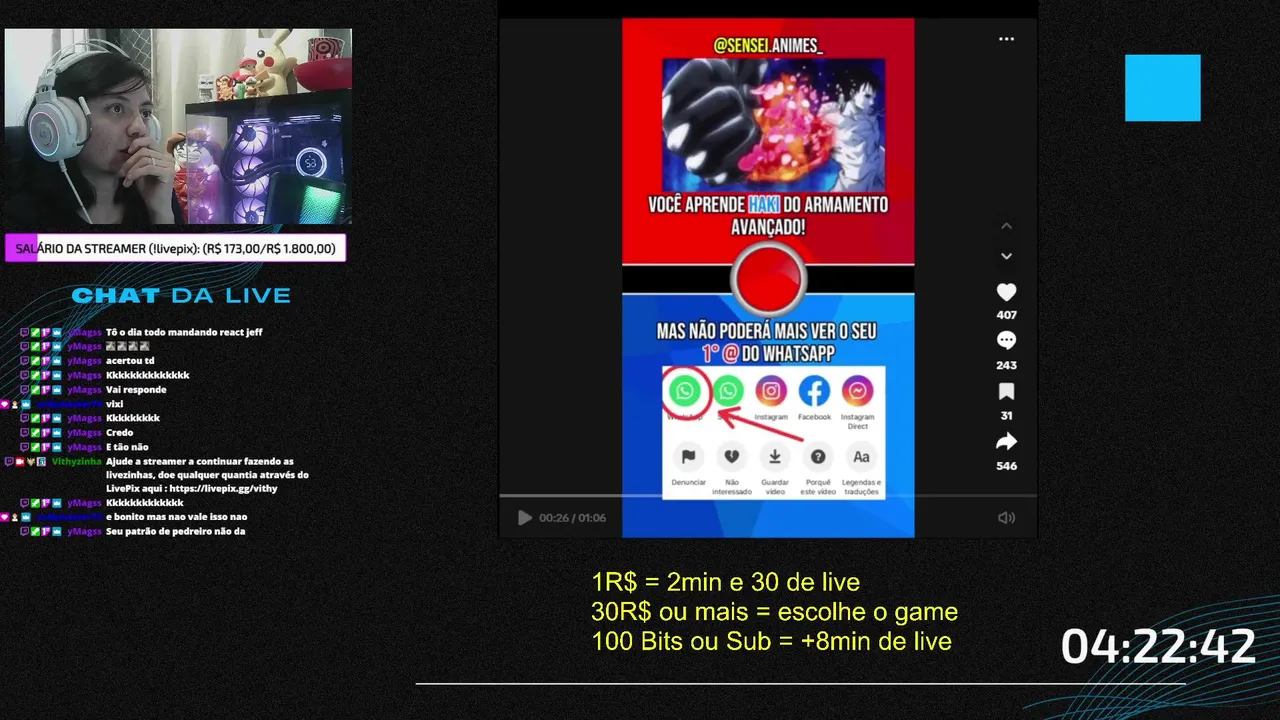1280x720 pixels.
Task: Click the Denunciar flag icon
Action: pos(688,457)
